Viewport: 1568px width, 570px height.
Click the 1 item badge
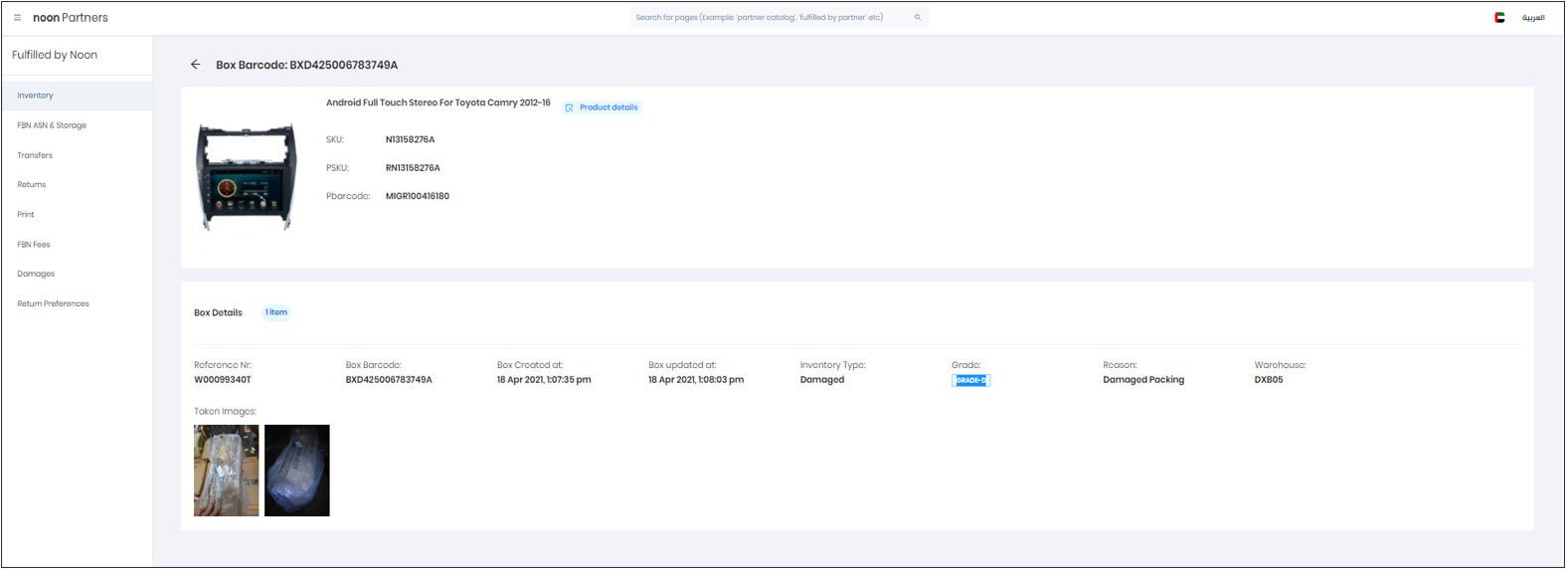pos(276,312)
